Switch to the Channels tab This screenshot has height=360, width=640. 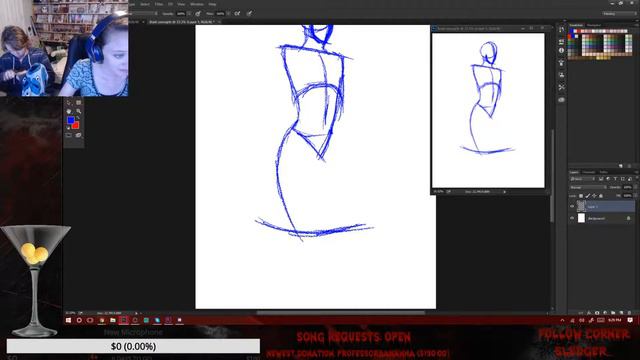tap(589, 172)
